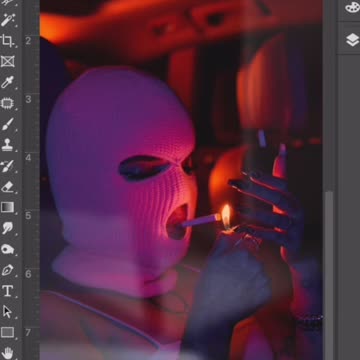The height and width of the screenshot is (360, 360).
Task: Choose the Pen tool
Action: (7, 270)
